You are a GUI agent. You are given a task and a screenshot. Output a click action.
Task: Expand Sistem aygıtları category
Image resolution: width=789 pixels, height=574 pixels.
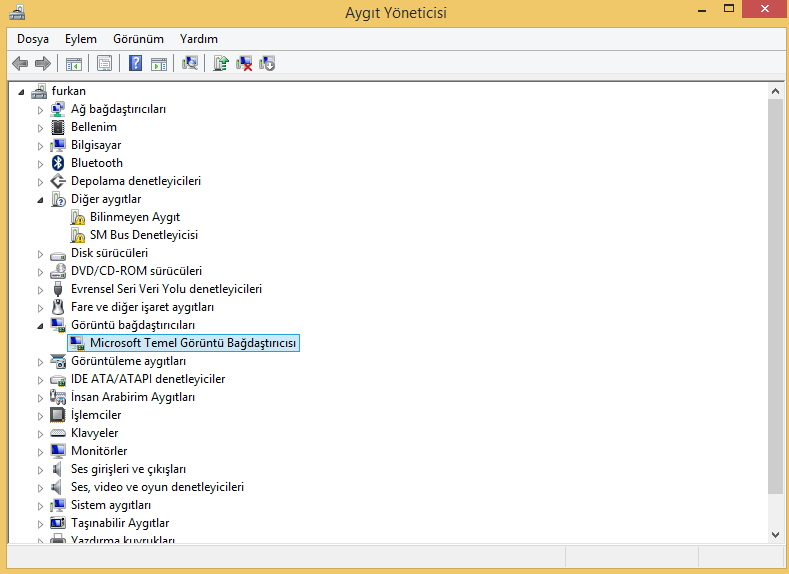click(x=40, y=506)
